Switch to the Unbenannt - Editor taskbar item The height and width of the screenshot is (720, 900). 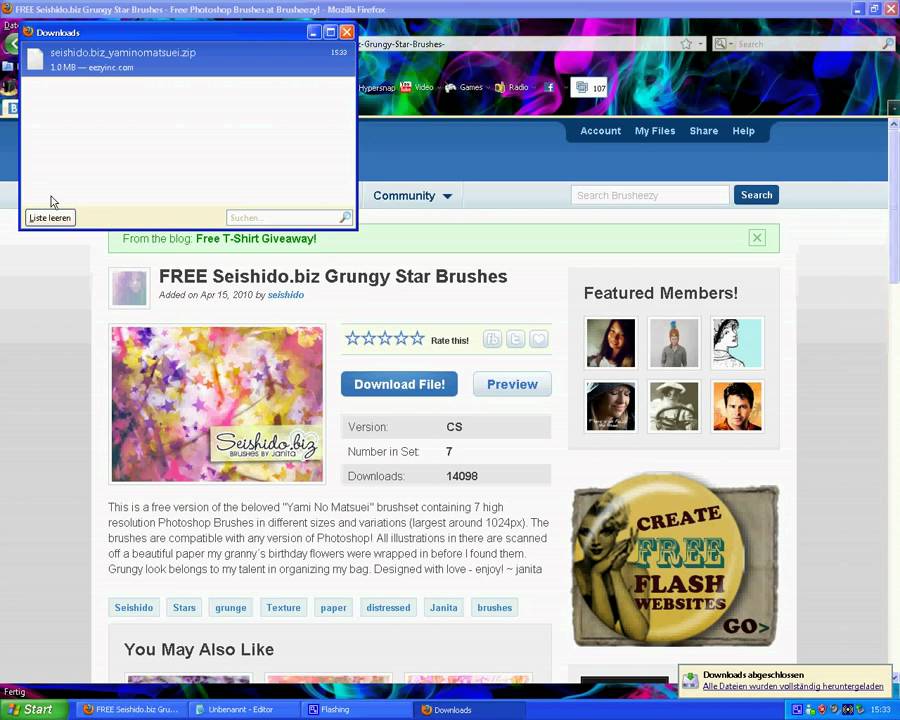[x=246, y=710]
